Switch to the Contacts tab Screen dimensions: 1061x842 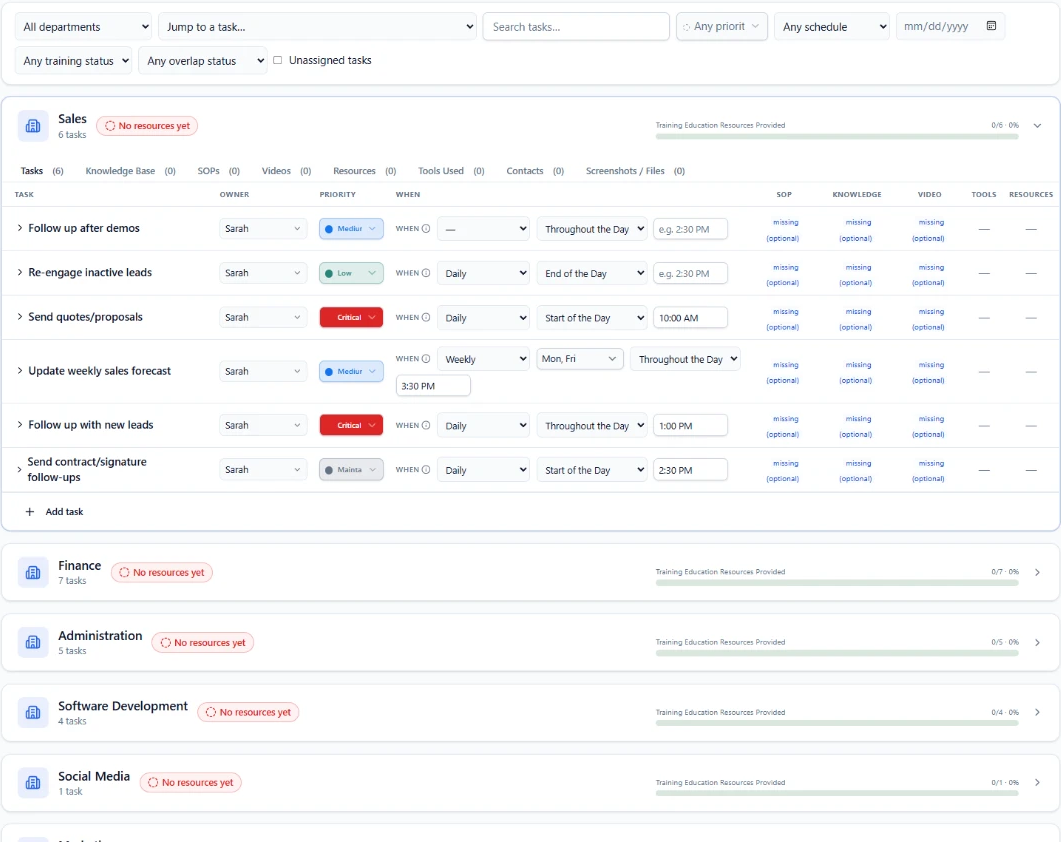[535, 171]
